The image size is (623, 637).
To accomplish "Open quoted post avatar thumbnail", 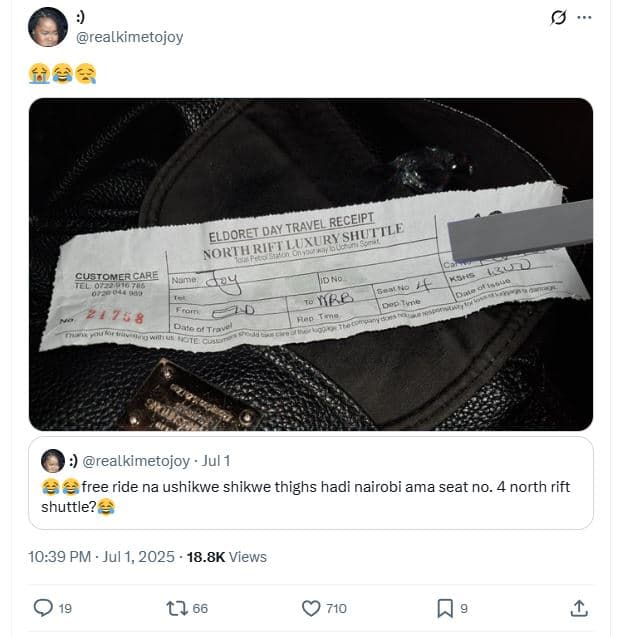I will (53, 461).
